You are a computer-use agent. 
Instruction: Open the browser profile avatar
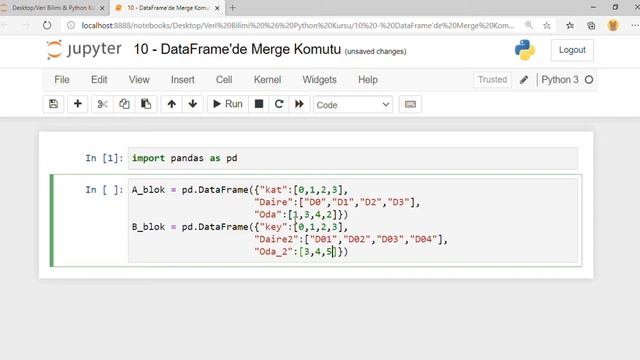click(613, 25)
